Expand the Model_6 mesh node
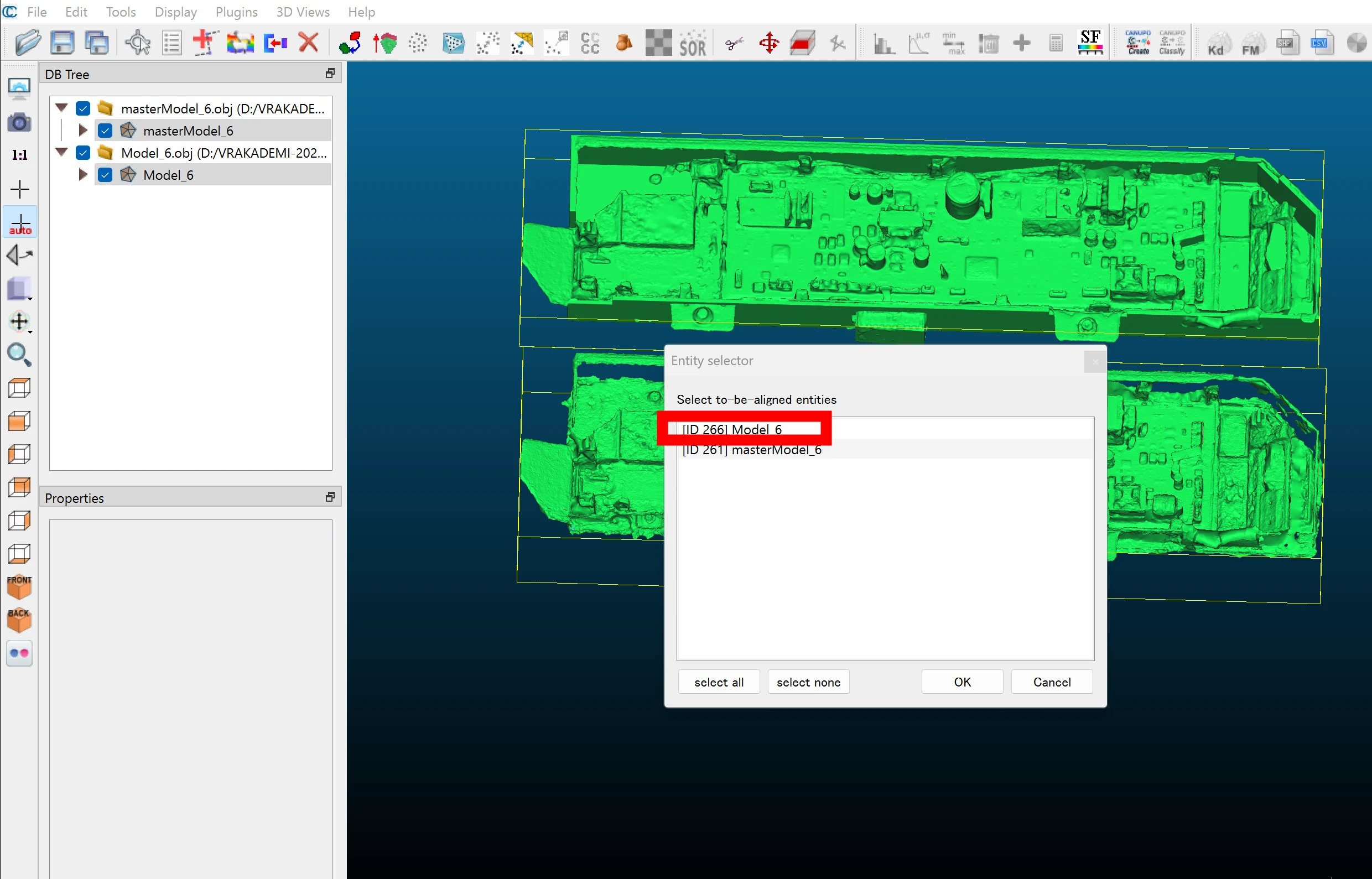1372x879 pixels. (x=83, y=175)
